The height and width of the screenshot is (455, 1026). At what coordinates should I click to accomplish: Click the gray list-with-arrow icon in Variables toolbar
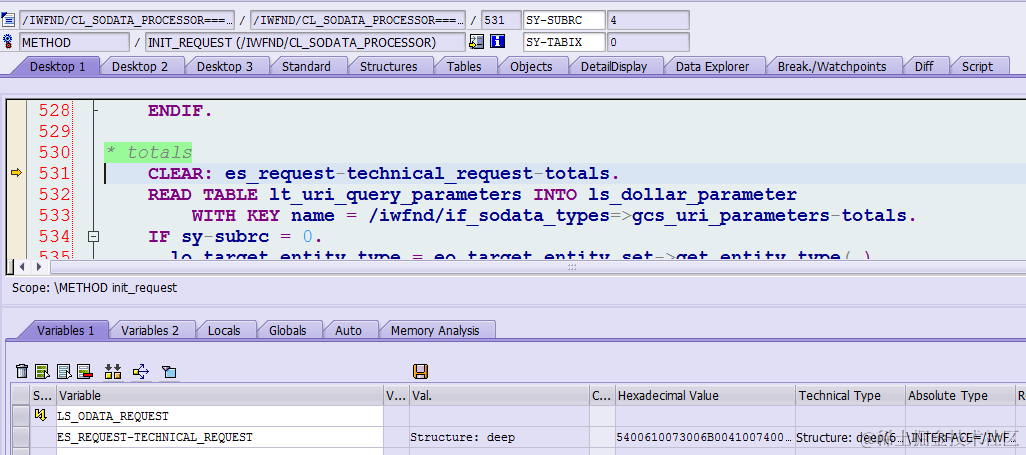[64, 372]
